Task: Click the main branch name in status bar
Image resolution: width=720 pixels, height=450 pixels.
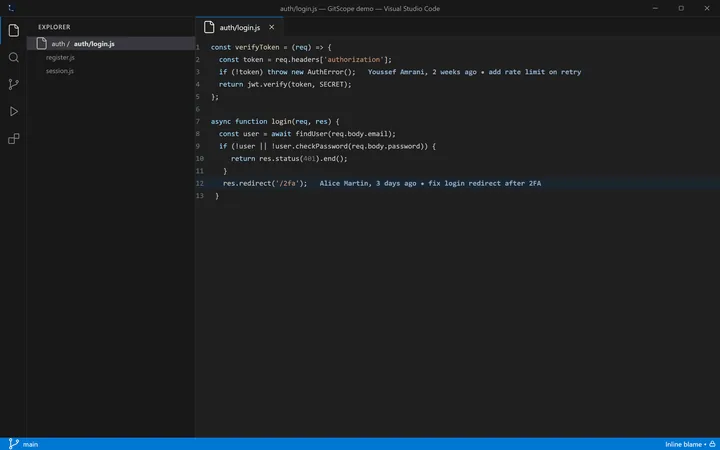Action: pos(30,444)
